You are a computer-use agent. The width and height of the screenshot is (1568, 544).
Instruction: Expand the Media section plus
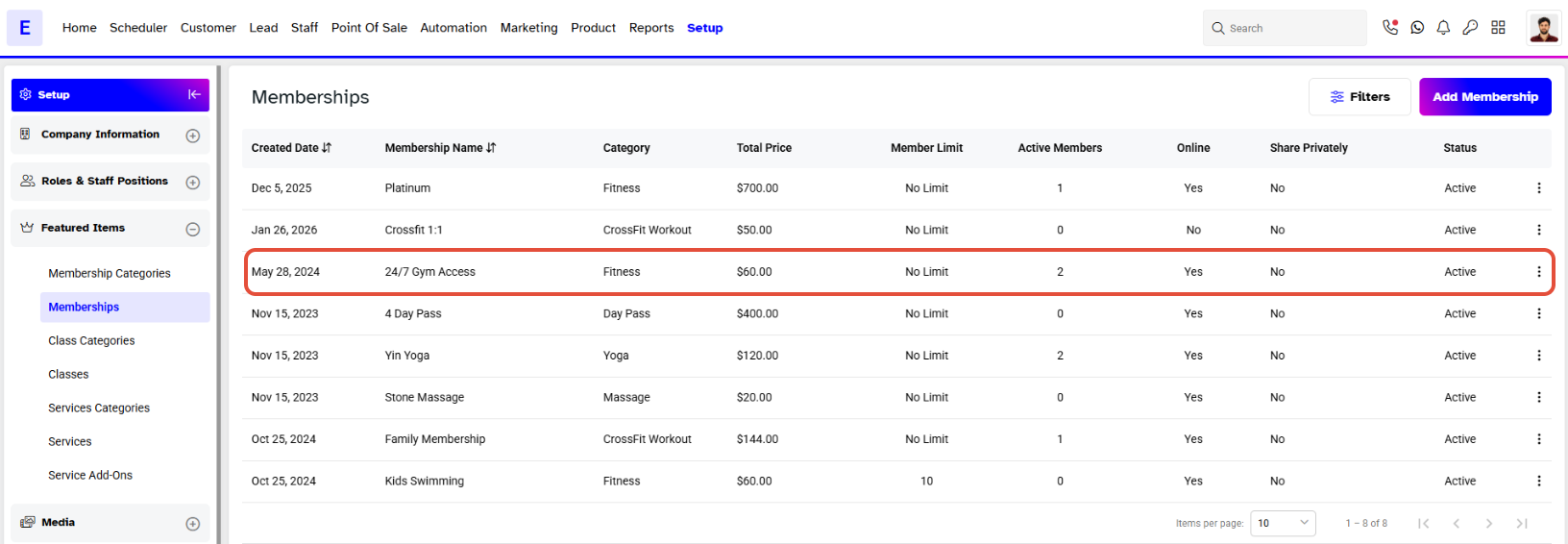click(x=192, y=524)
